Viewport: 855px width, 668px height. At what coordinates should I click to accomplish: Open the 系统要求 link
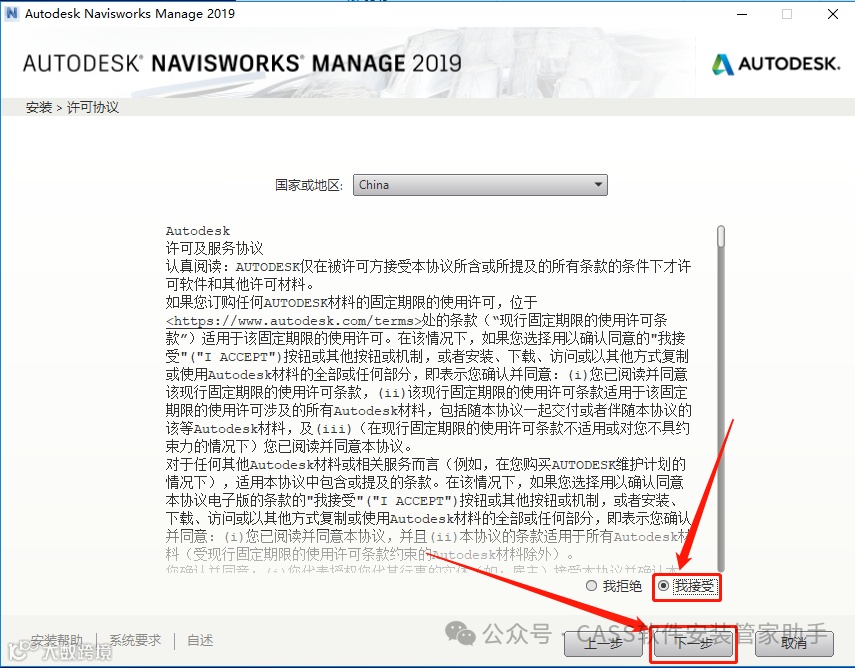point(135,640)
